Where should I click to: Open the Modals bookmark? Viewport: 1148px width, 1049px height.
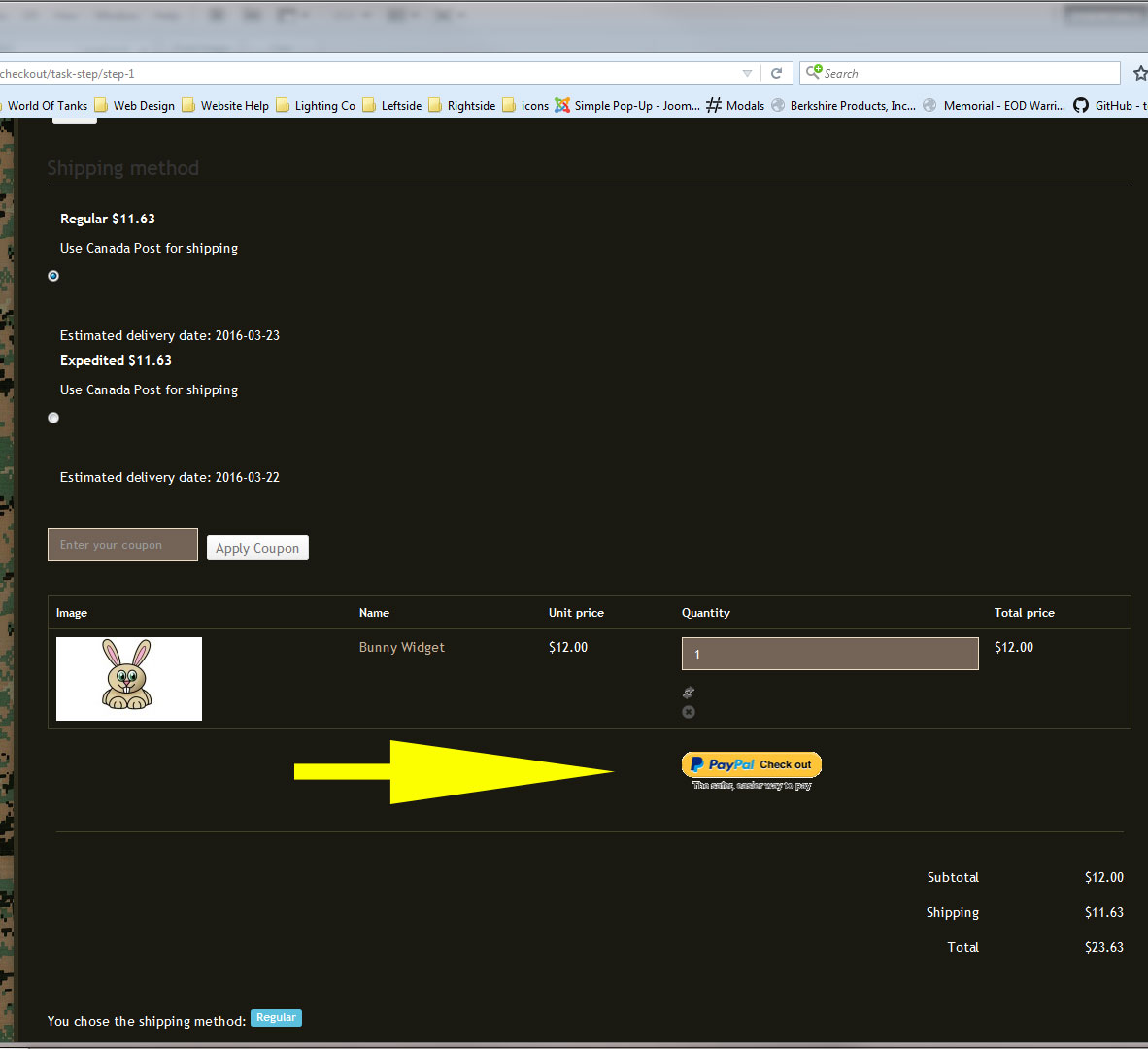tap(735, 106)
